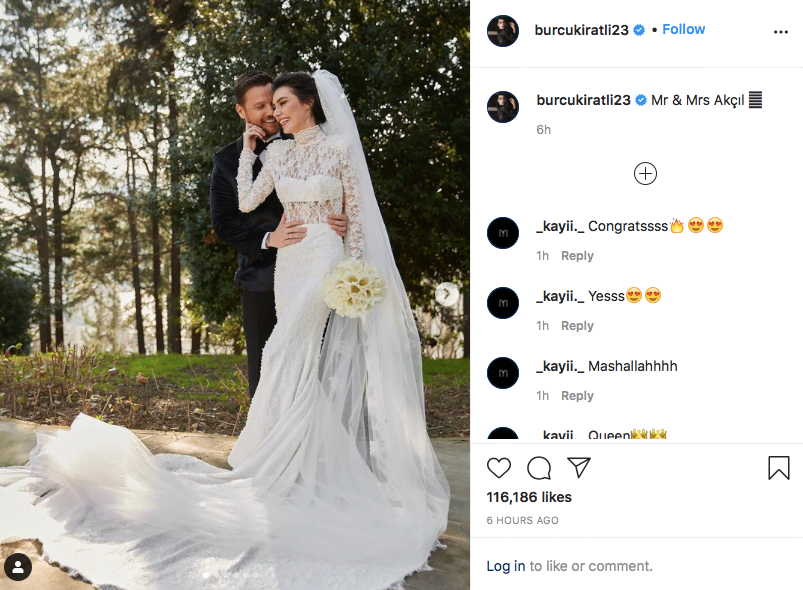This screenshot has width=803, height=590.
Task: Reply to the Mashallahhhh comment
Action: [577, 396]
